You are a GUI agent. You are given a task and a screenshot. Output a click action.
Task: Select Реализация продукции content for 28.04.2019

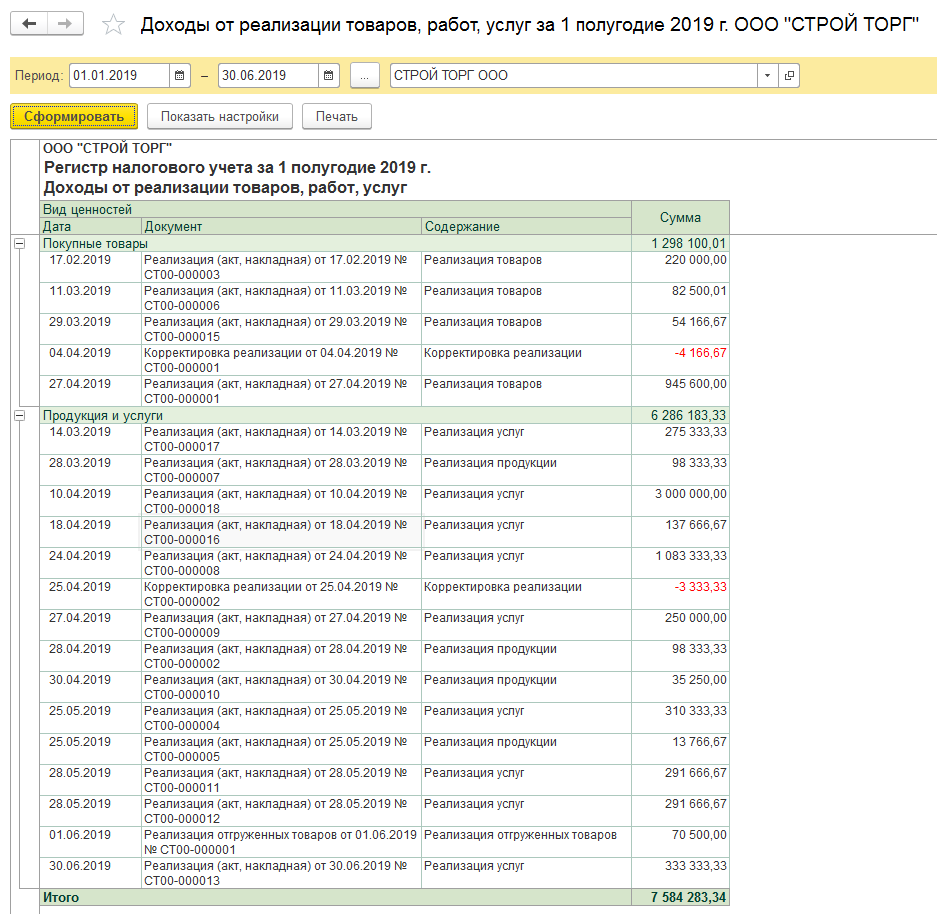click(x=526, y=657)
